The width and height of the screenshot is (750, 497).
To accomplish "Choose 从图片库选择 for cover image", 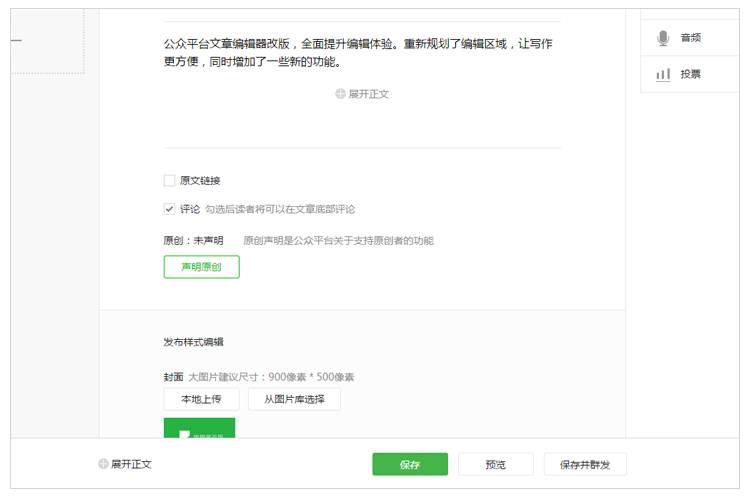I will point(294,399).
